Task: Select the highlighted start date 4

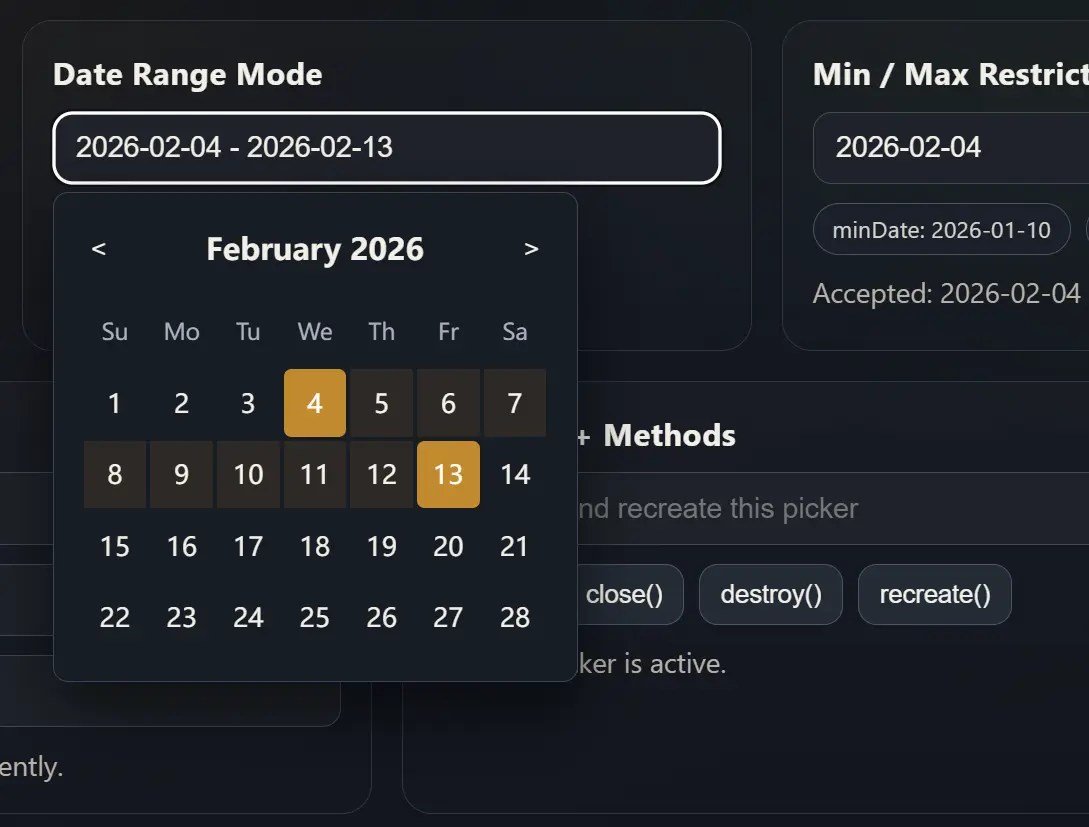Action: click(314, 403)
